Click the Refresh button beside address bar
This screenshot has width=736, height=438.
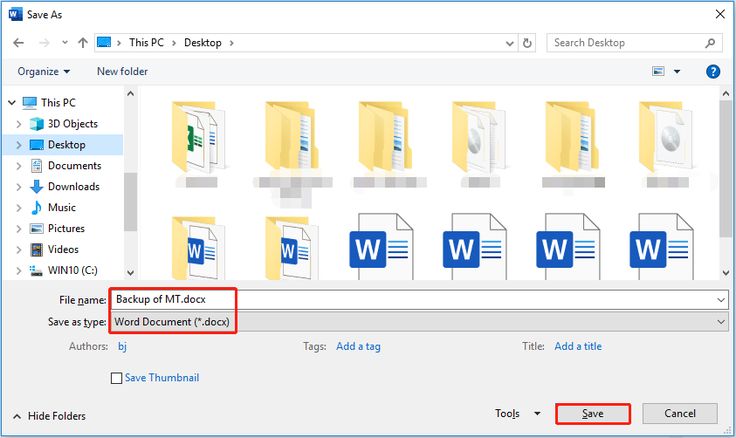[x=528, y=43]
